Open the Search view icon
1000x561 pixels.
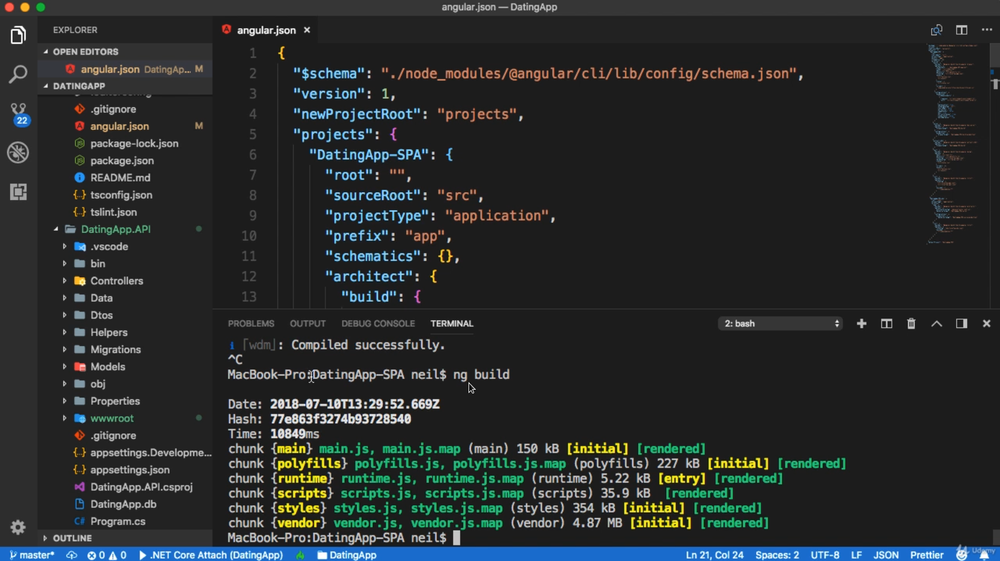click(x=18, y=75)
